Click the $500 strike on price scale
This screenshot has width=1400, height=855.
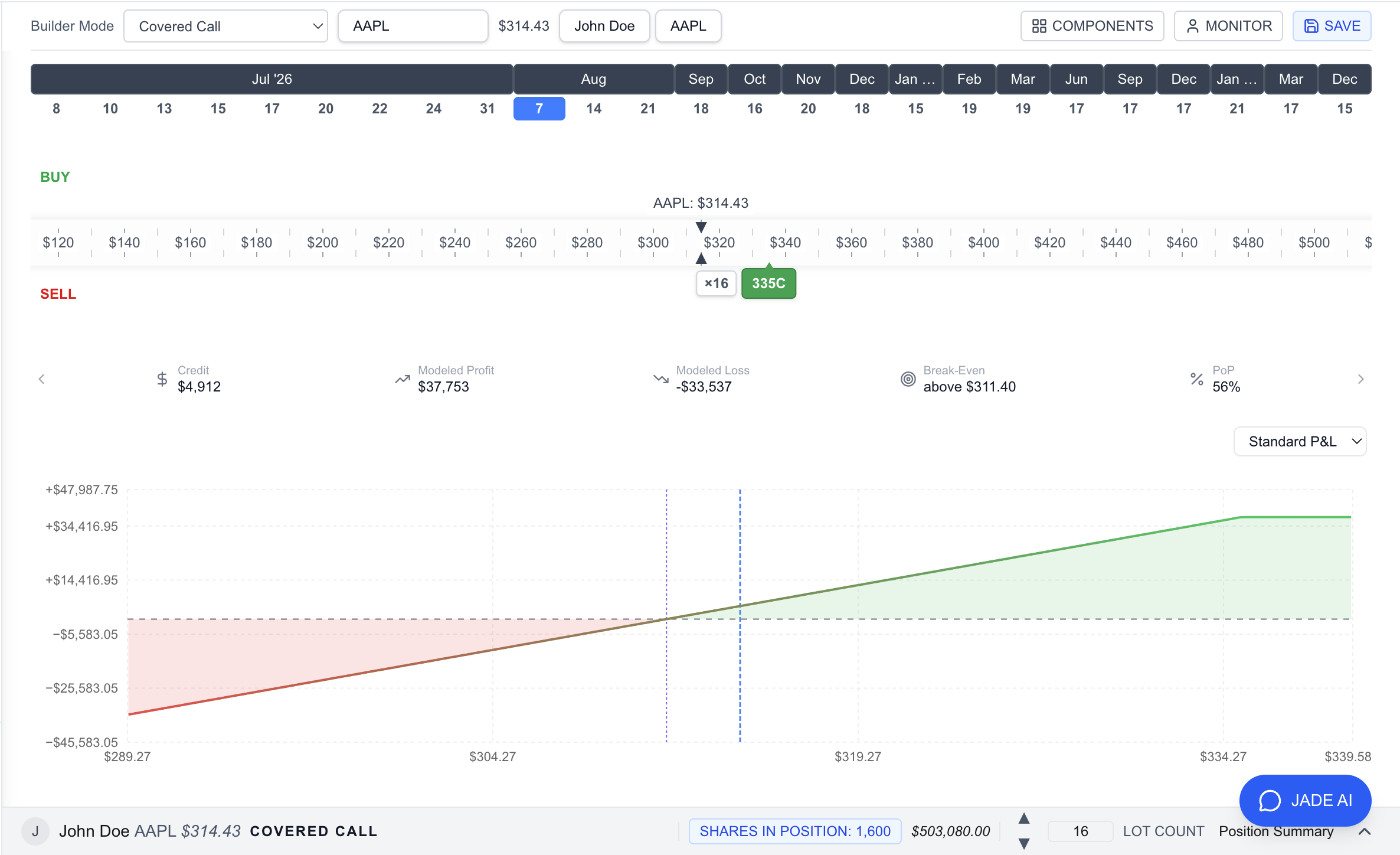coord(1314,243)
